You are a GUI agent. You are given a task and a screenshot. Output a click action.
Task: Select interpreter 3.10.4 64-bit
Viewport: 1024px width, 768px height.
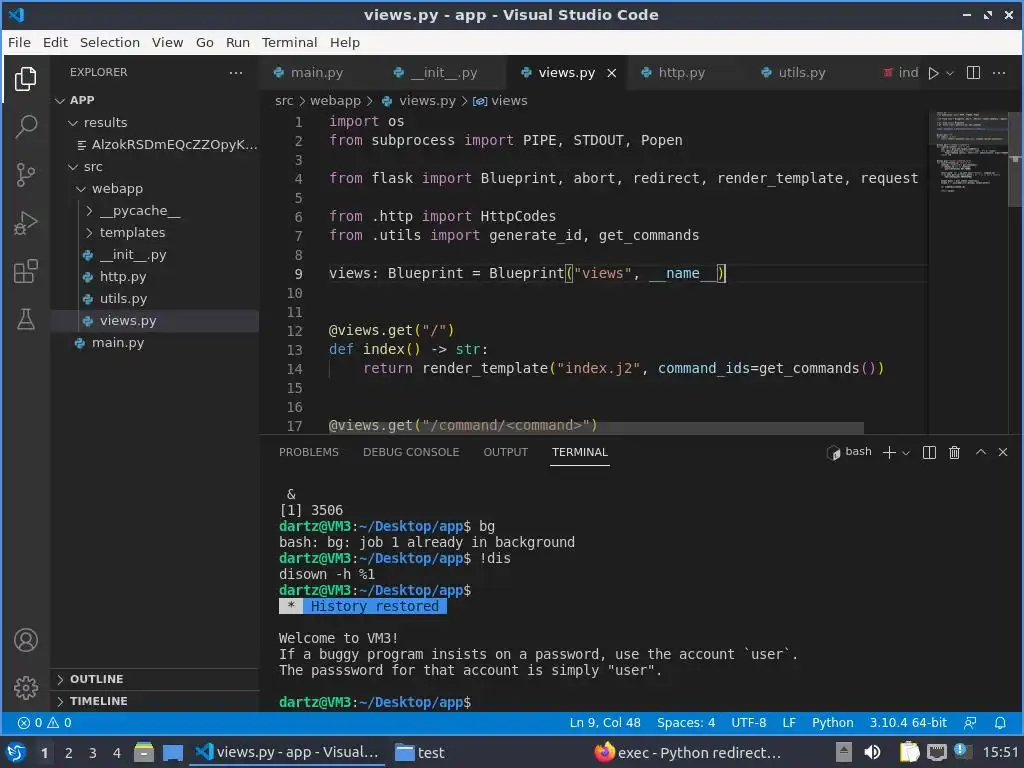coord(908,722)
